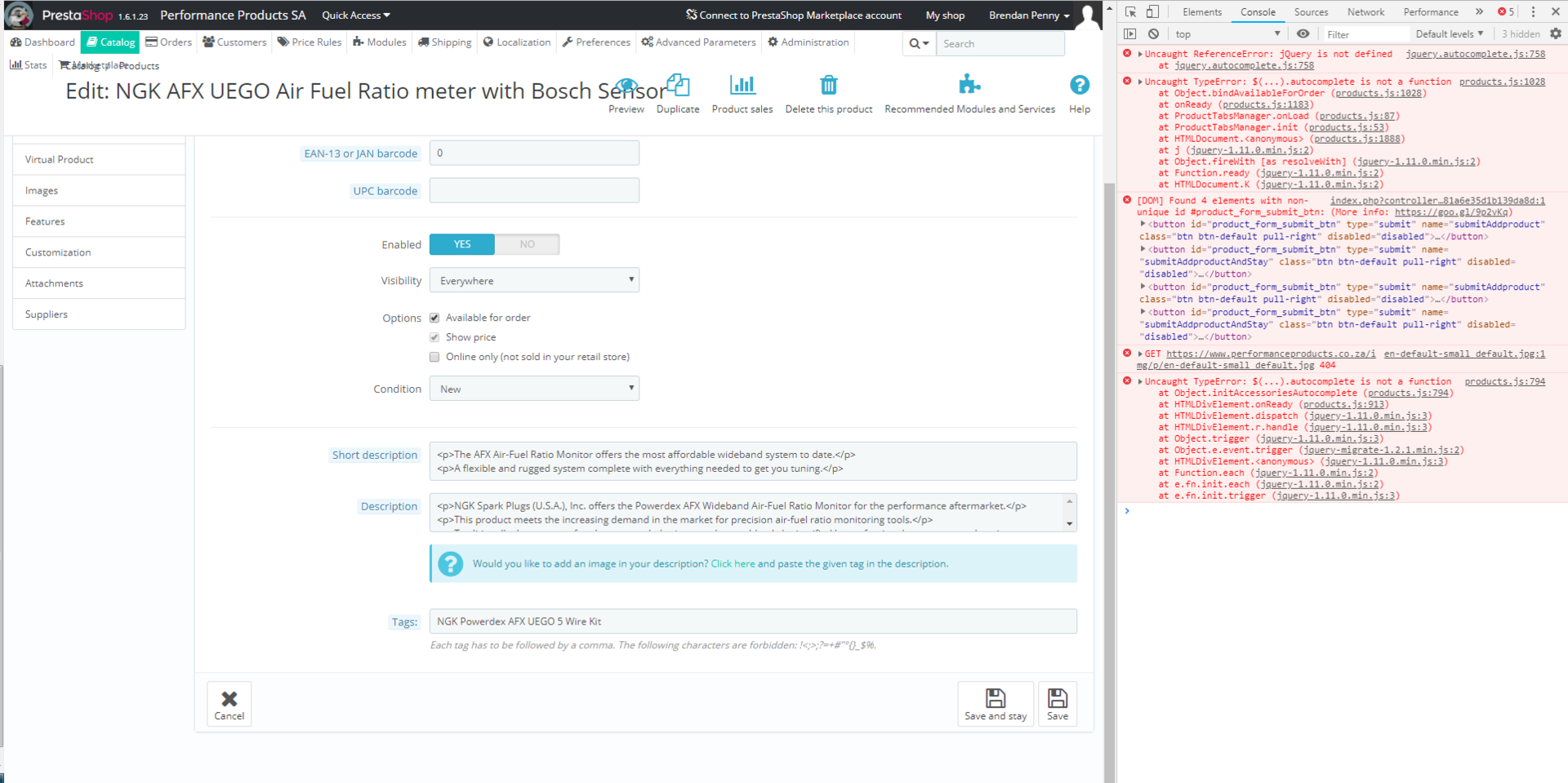This screenshot has height=783, width=1568.
Task: Click the Preview eye icon
Action: coord(626,85)
